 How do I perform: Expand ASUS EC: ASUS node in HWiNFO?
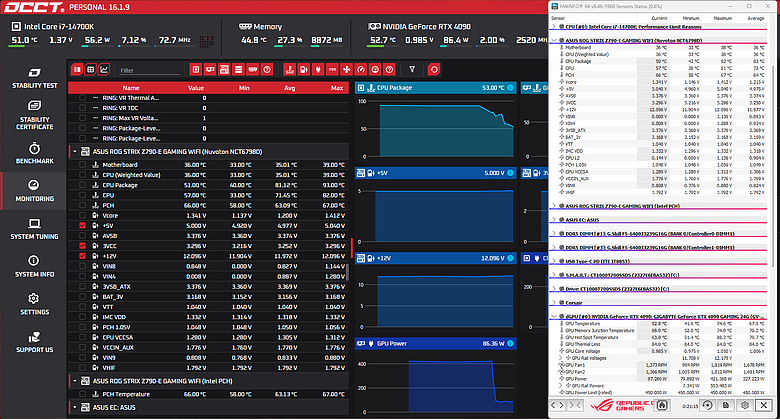pos(554,219)
